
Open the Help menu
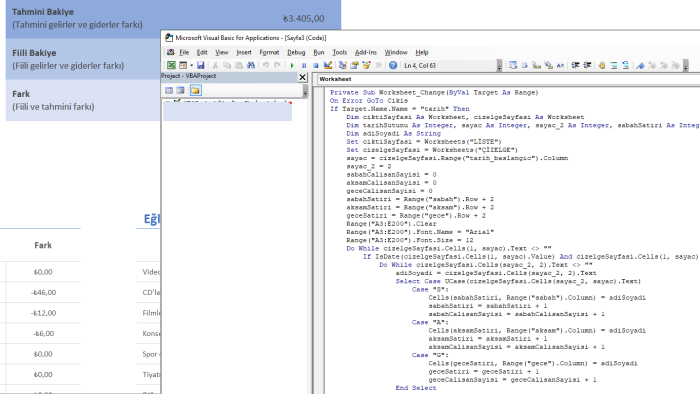click(x=421, y=52)
